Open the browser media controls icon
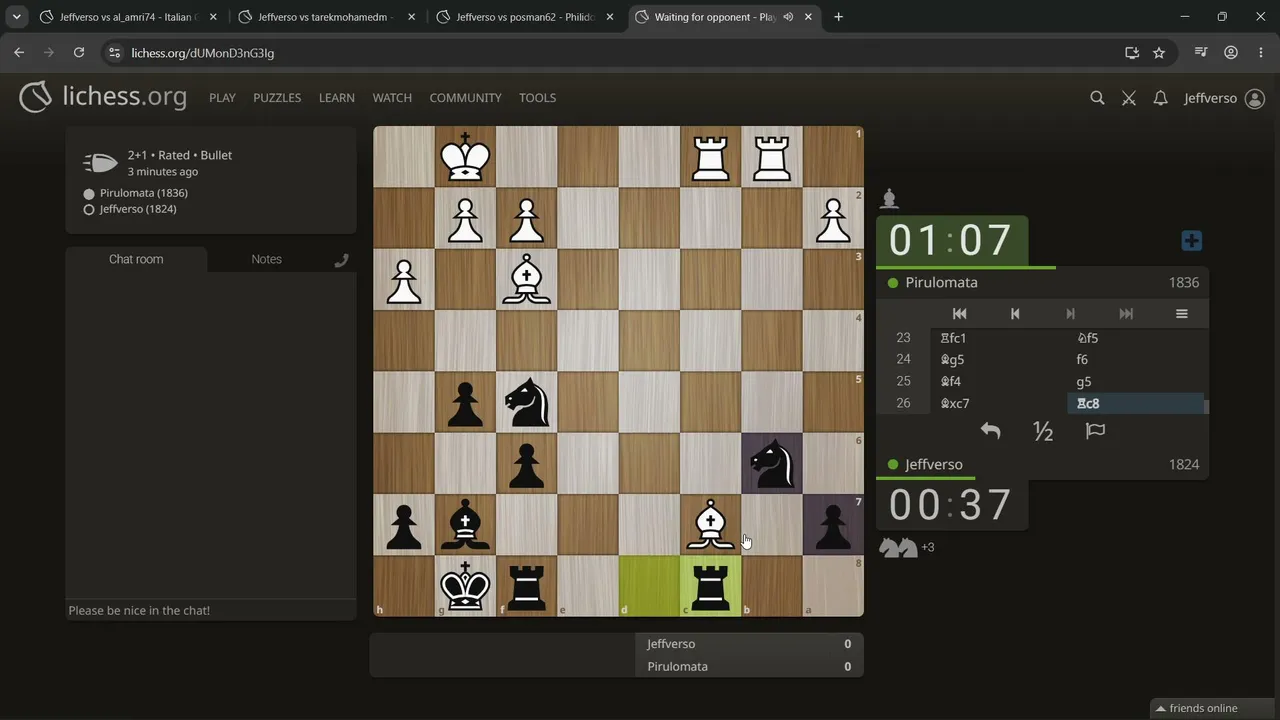This screenshot has height=720, width=1280. (x=1202, y=53)
